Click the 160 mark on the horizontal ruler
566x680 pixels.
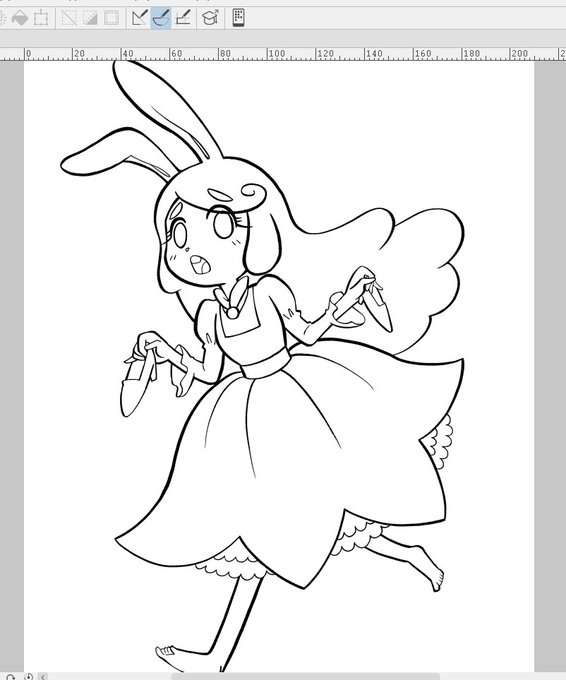(x=422, y=53)
